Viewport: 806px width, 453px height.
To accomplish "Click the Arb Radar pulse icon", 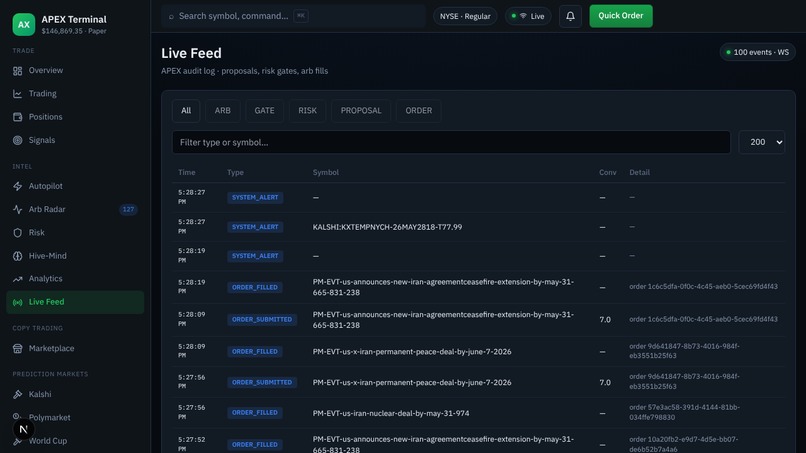I will pos(17,209).
